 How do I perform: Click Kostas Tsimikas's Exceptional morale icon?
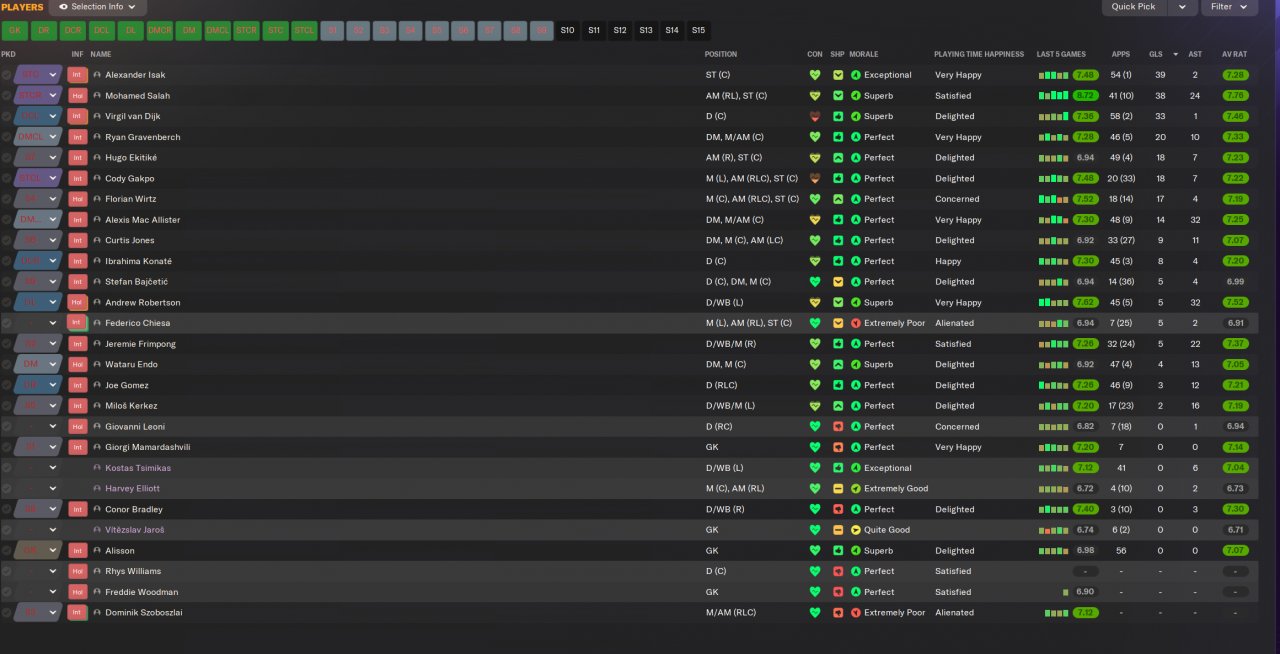click(x=856, y=468)
